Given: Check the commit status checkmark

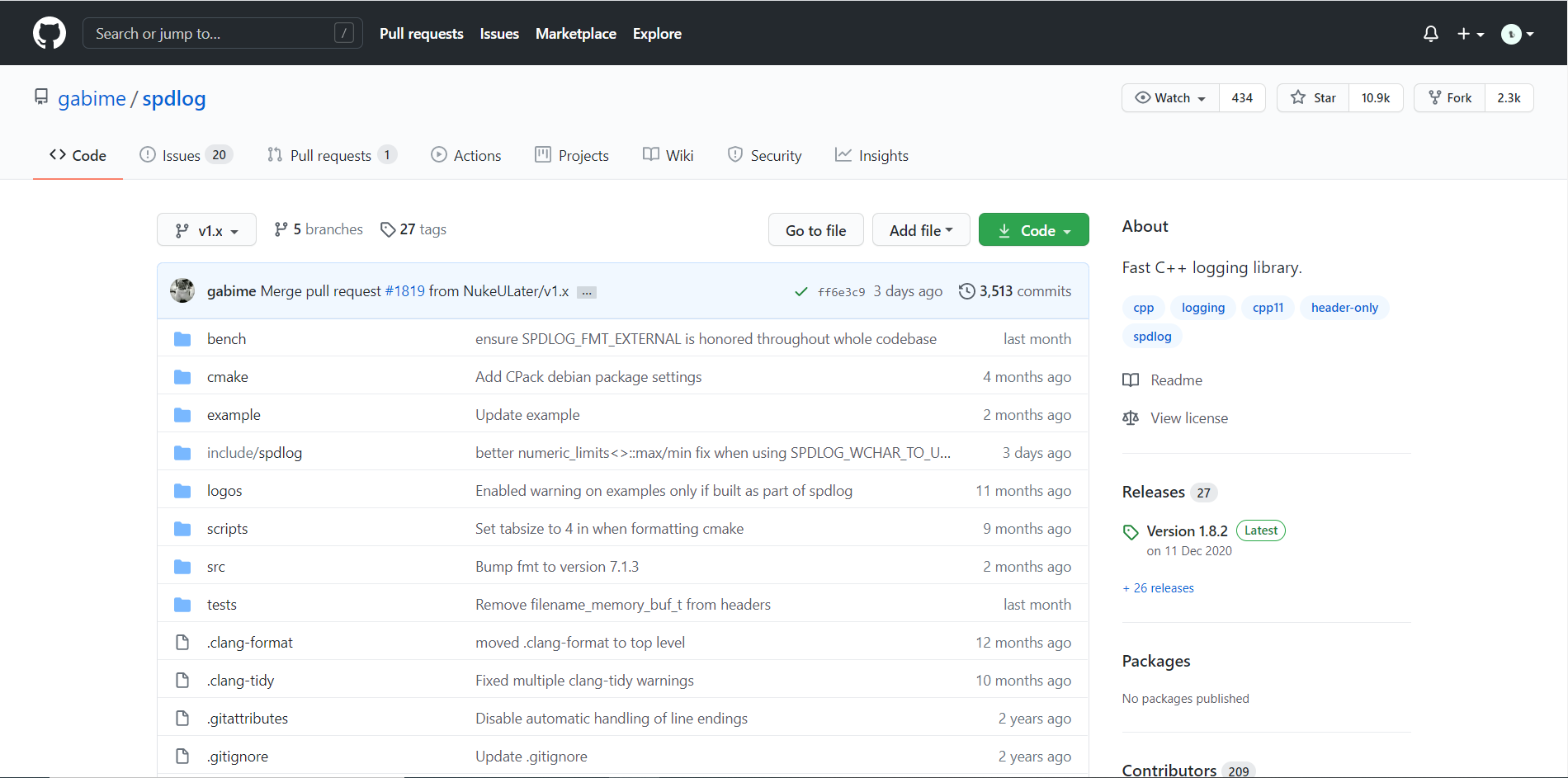Looking at the screenshot, I should 801,291.
